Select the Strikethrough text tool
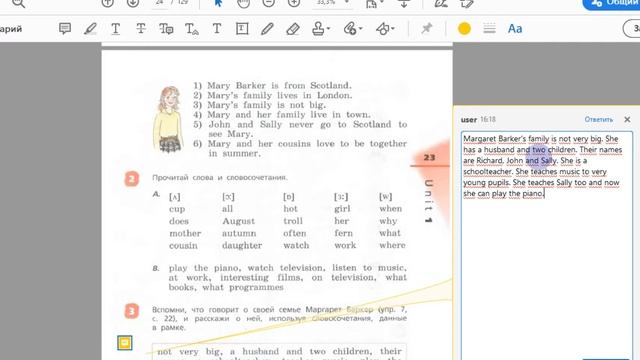The height and width of the screenshot is (360, 640). 141,29
